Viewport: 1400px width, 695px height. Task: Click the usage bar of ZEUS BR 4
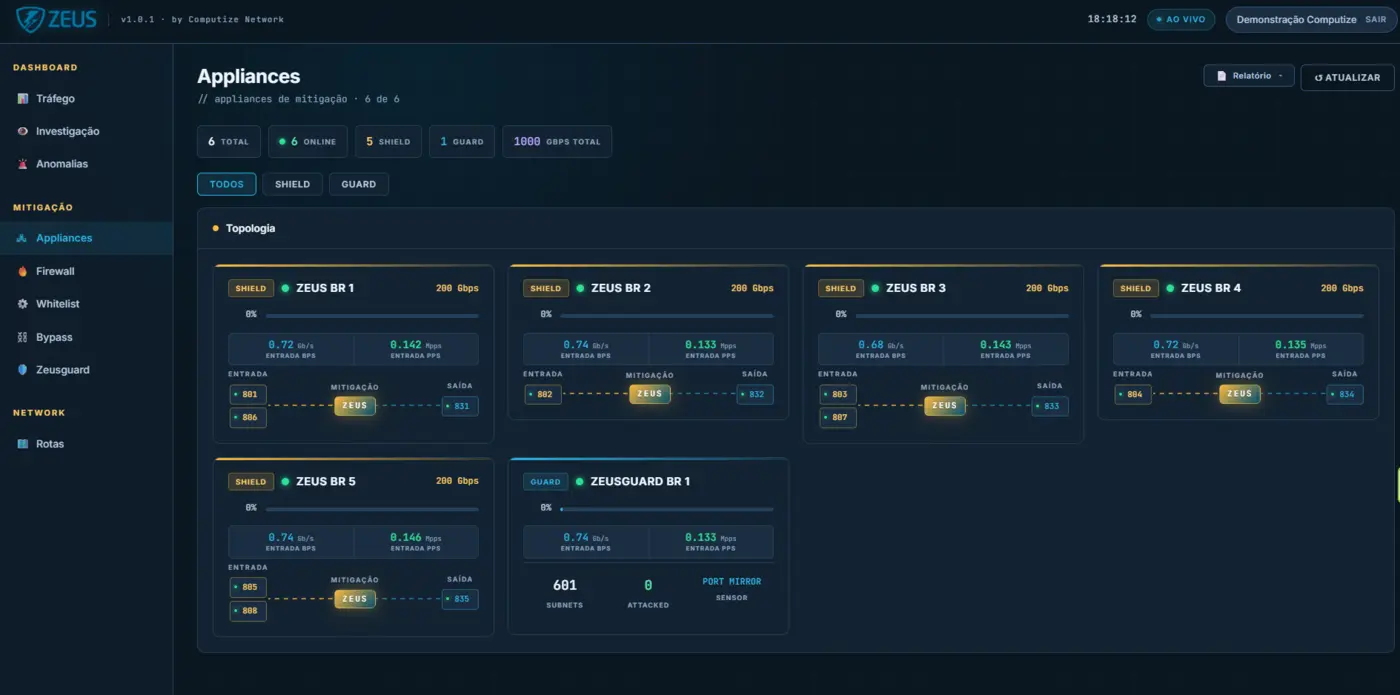click(1257, 316)
